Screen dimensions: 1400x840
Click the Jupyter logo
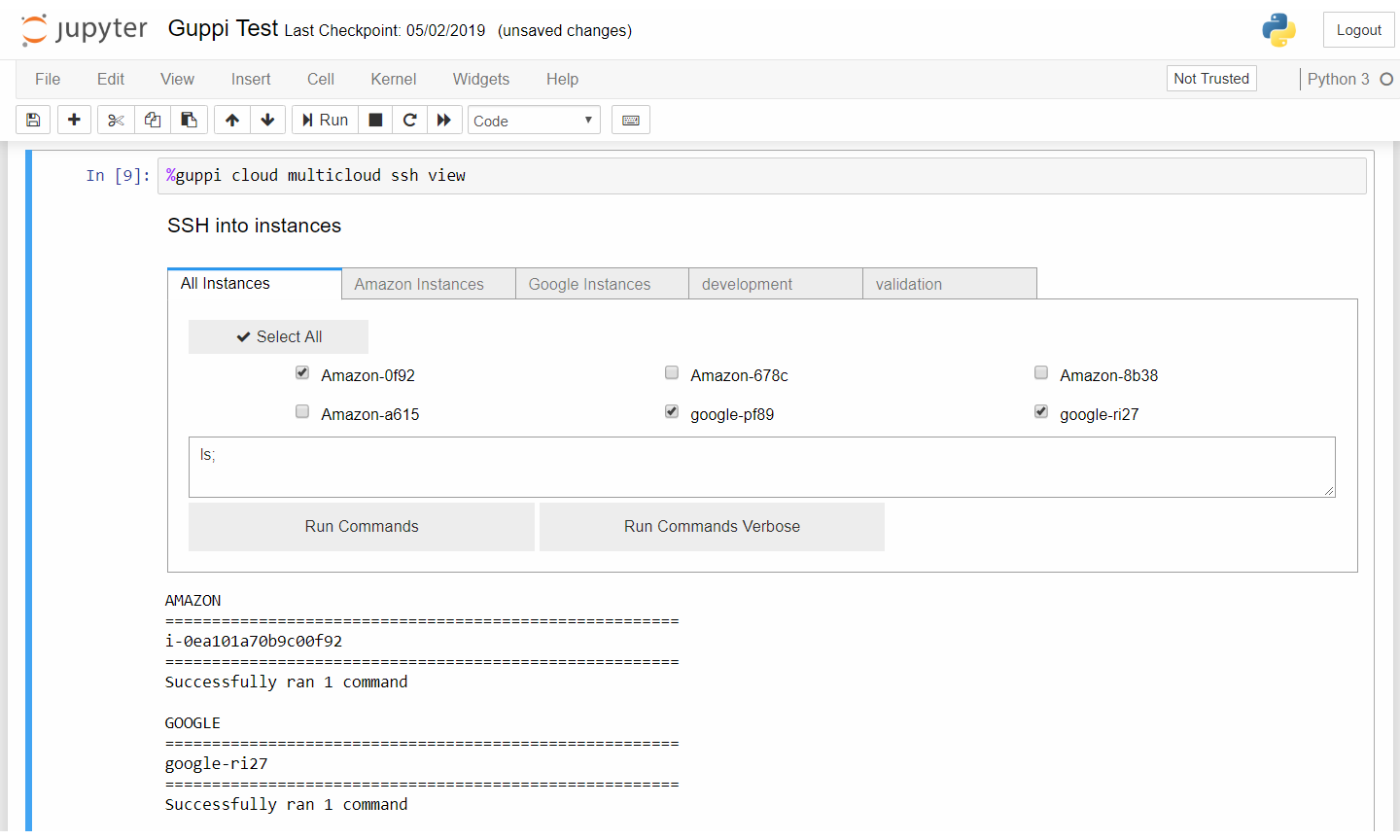[85, 30]
